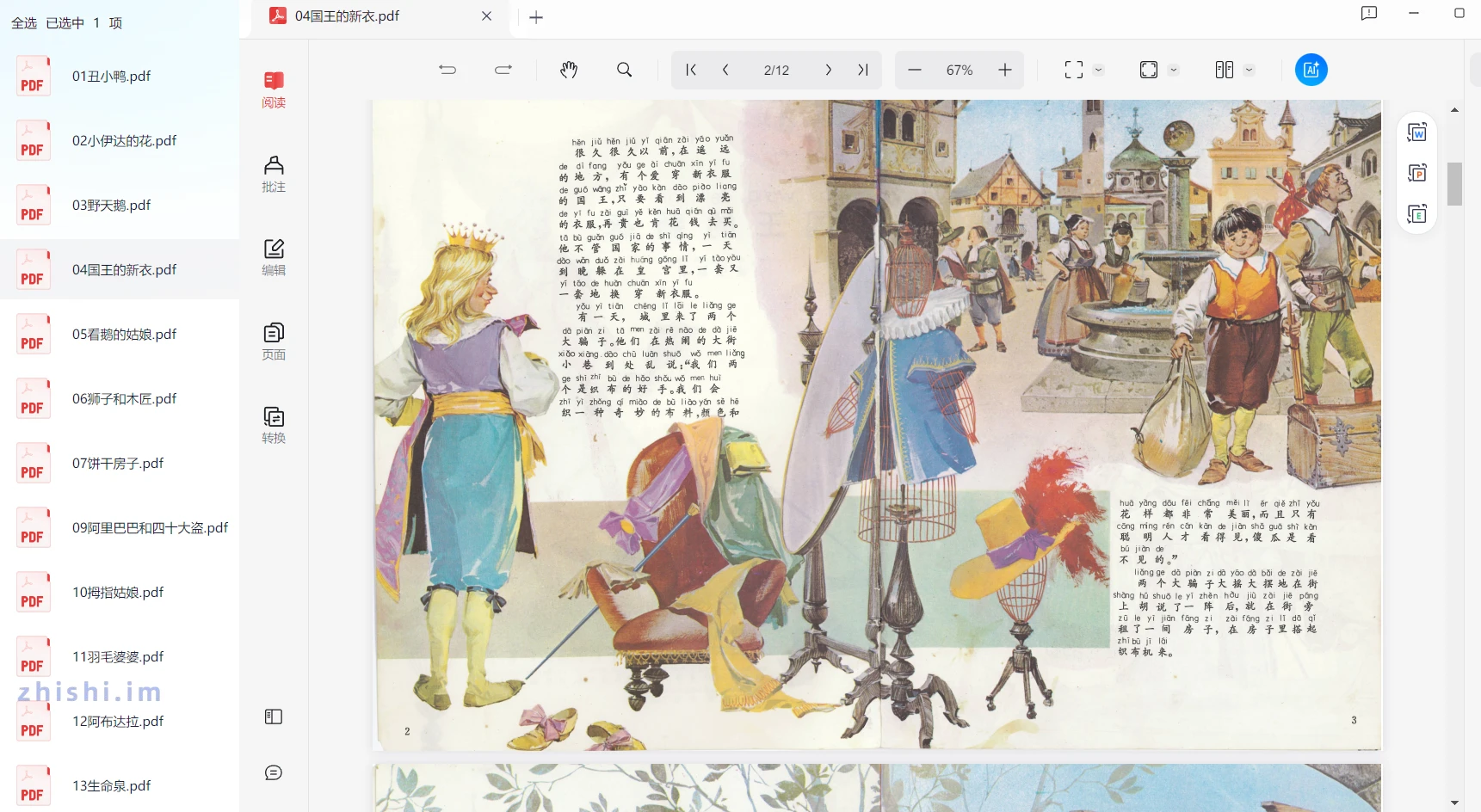Click 全选 to select all files
The width and height of the screenshot is (1481, 812).
[24, 23]
